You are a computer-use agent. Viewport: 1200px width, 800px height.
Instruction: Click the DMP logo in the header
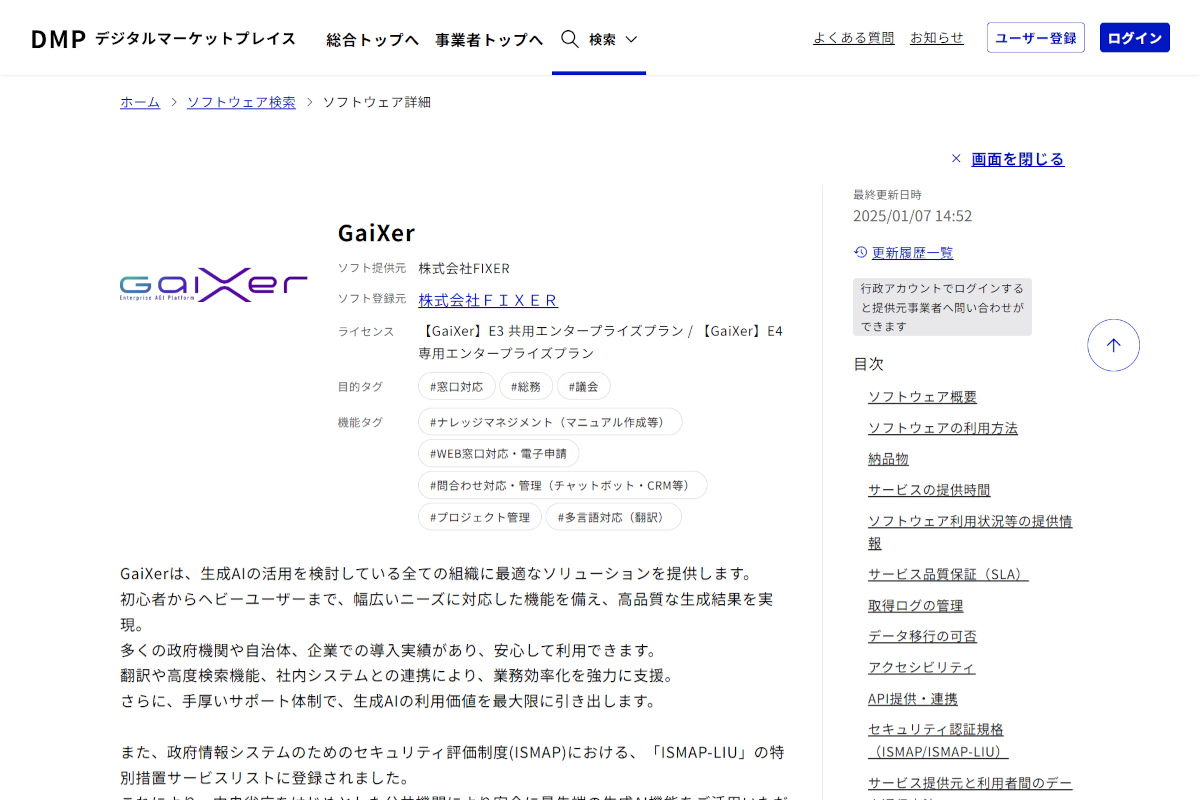click(57, 39)
